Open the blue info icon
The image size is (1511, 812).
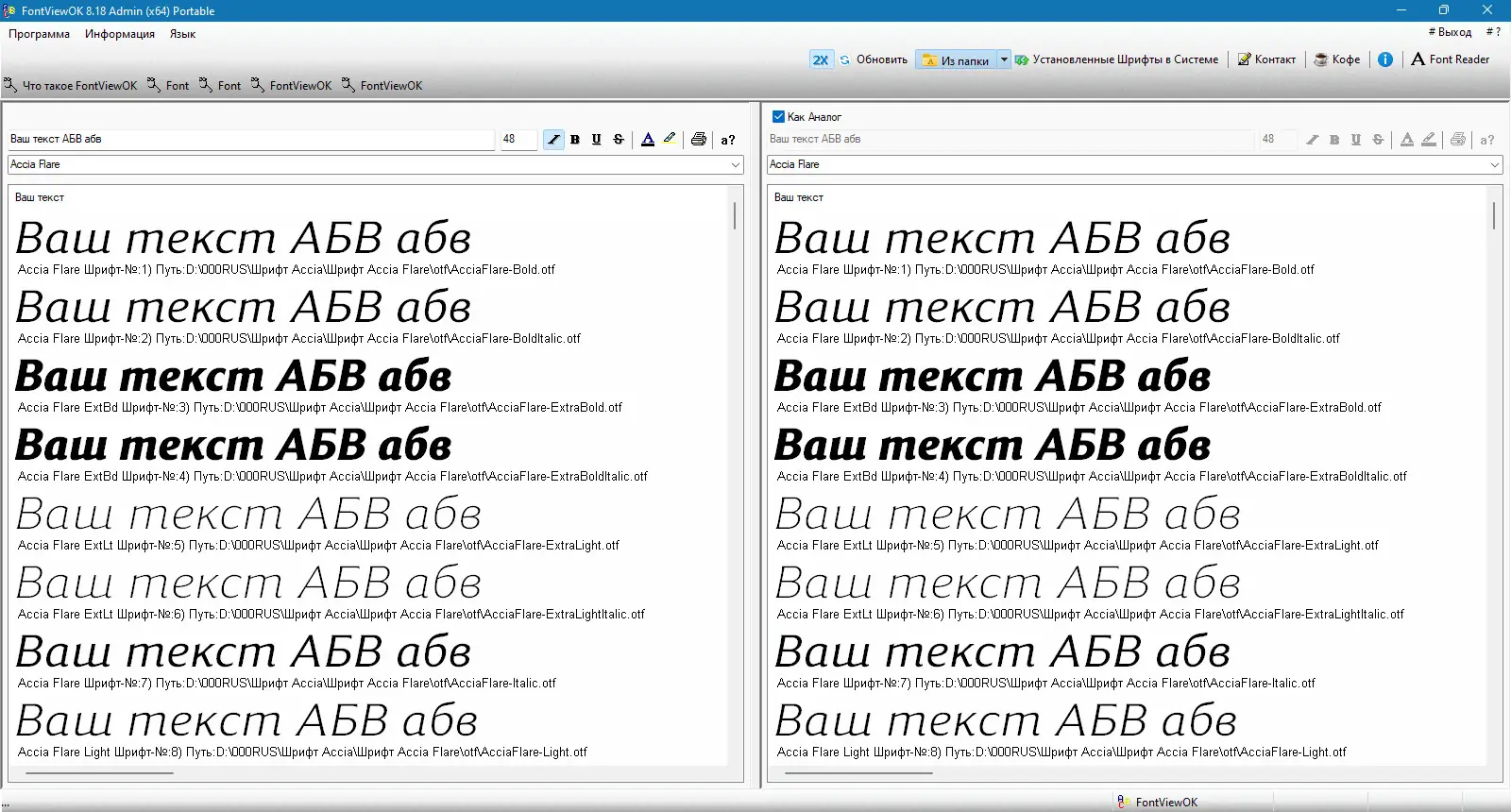click(x=1385, y=59)
